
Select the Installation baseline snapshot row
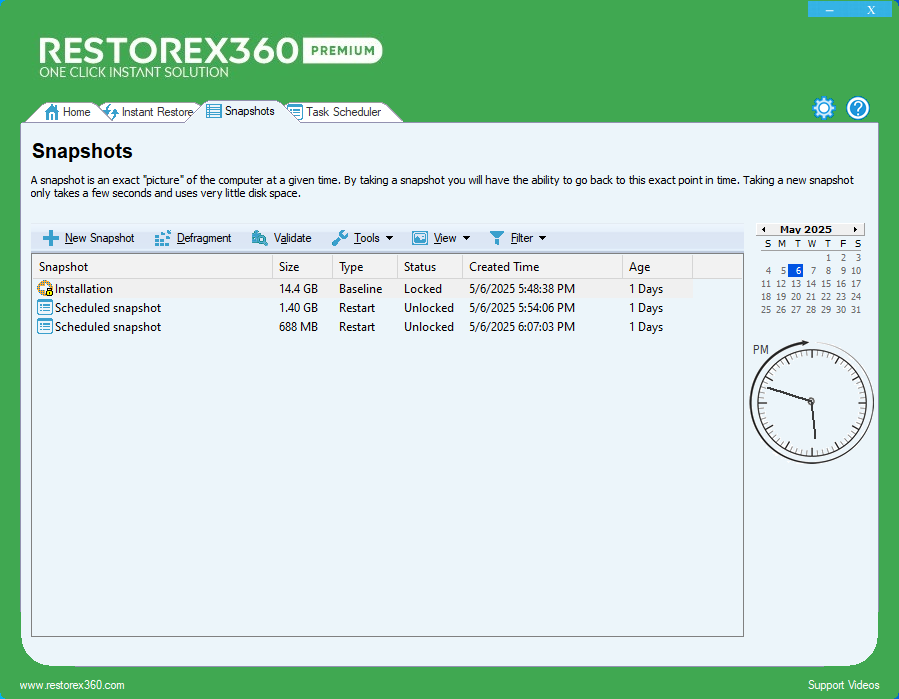click(150, 288)
